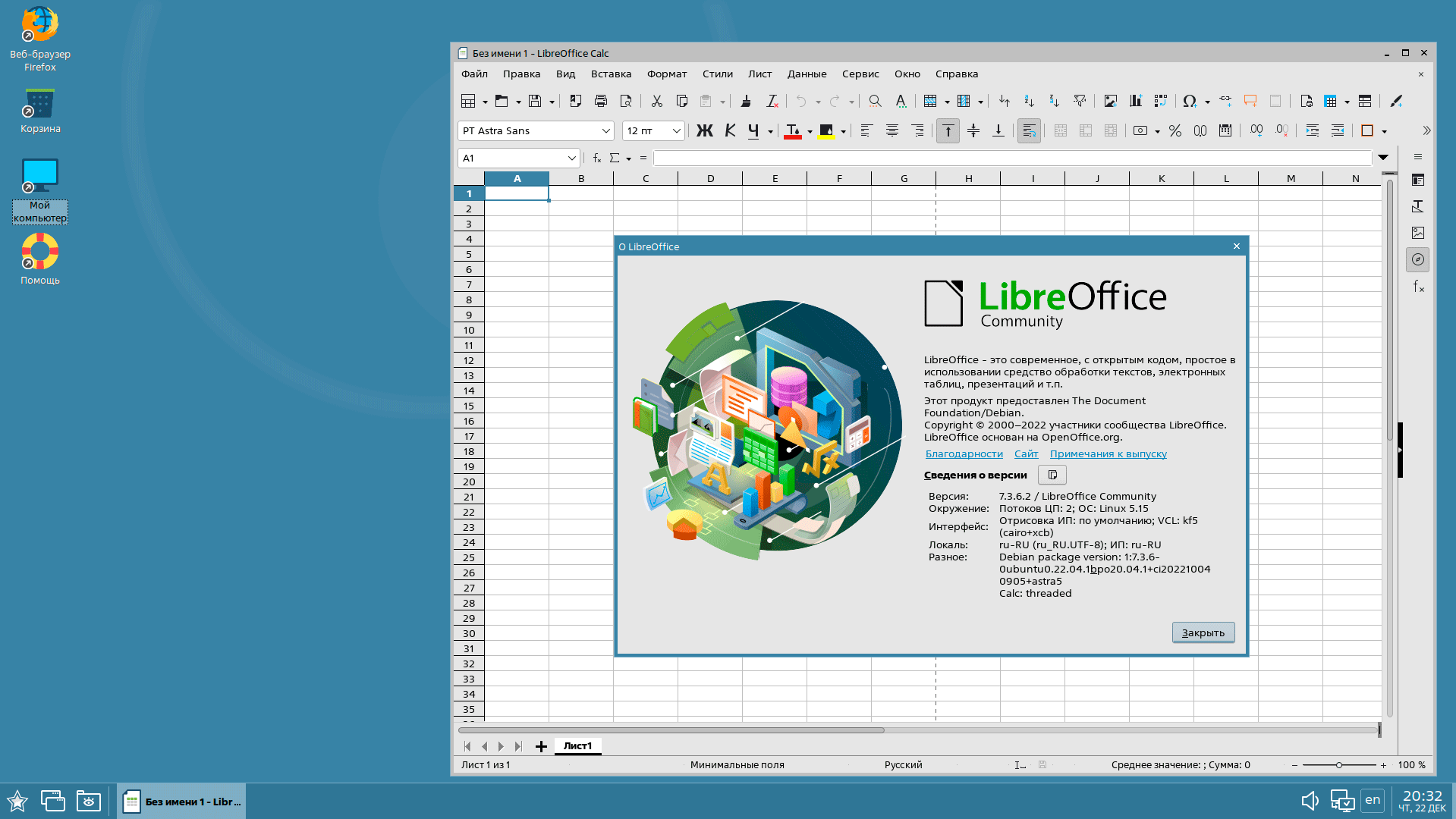Click the Insert Comment icon
Screen dimensions: 1456x819
click(x=1250, y=101)
